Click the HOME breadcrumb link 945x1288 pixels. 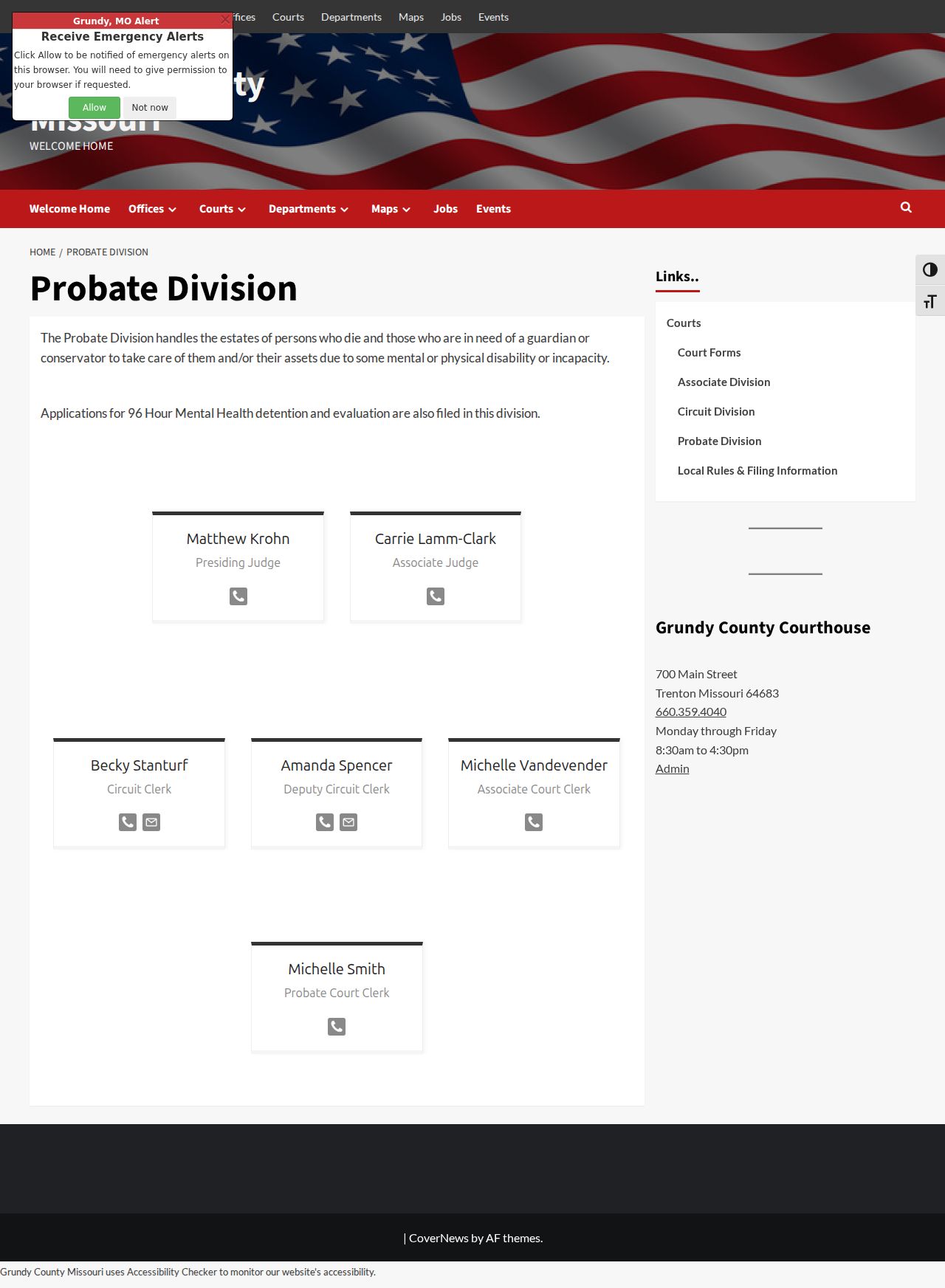[42, 252]
